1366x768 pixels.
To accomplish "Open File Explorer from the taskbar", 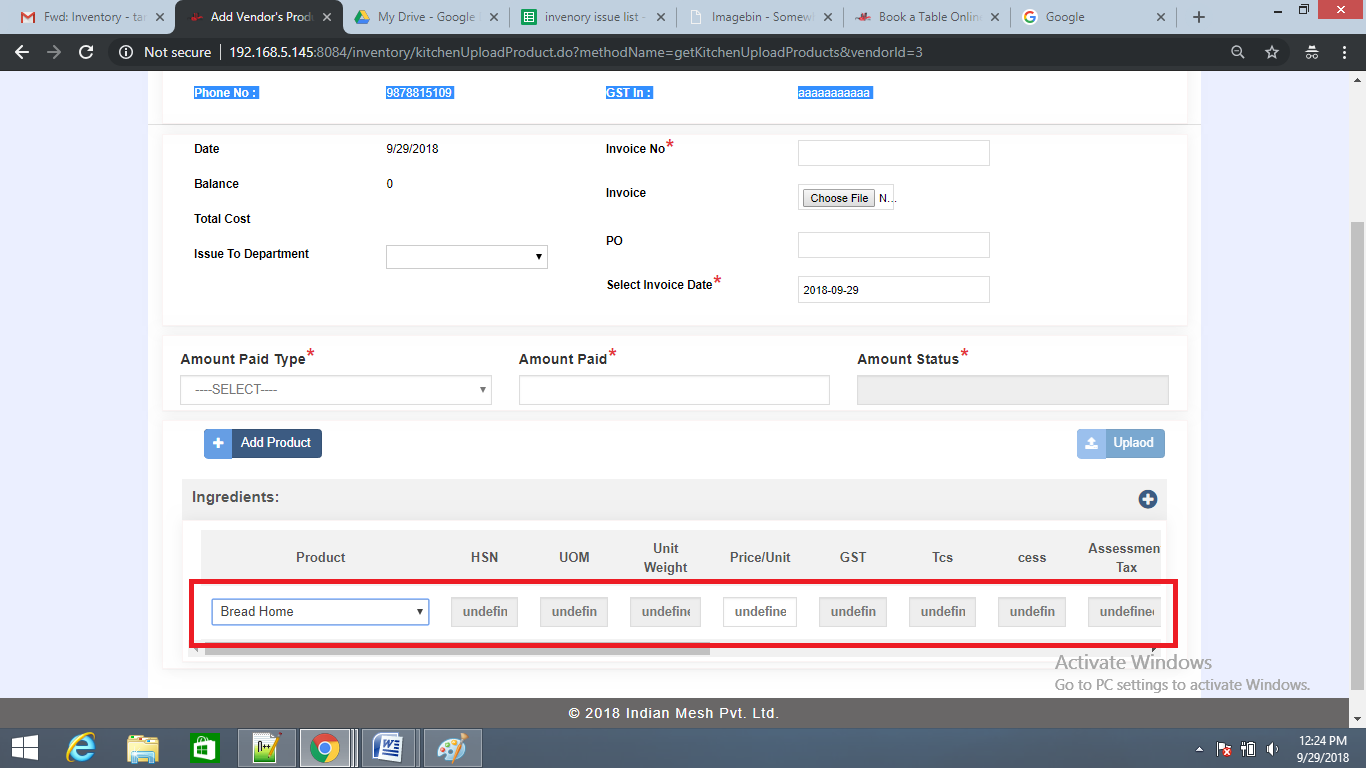I will coord(143,748).
